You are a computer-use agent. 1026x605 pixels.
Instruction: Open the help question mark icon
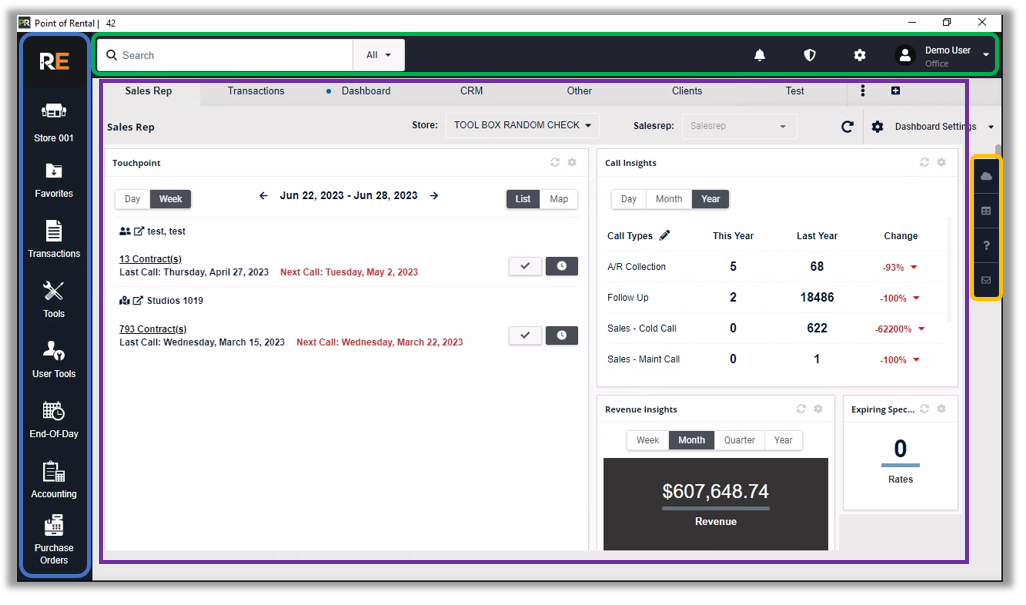pos(986,246)
